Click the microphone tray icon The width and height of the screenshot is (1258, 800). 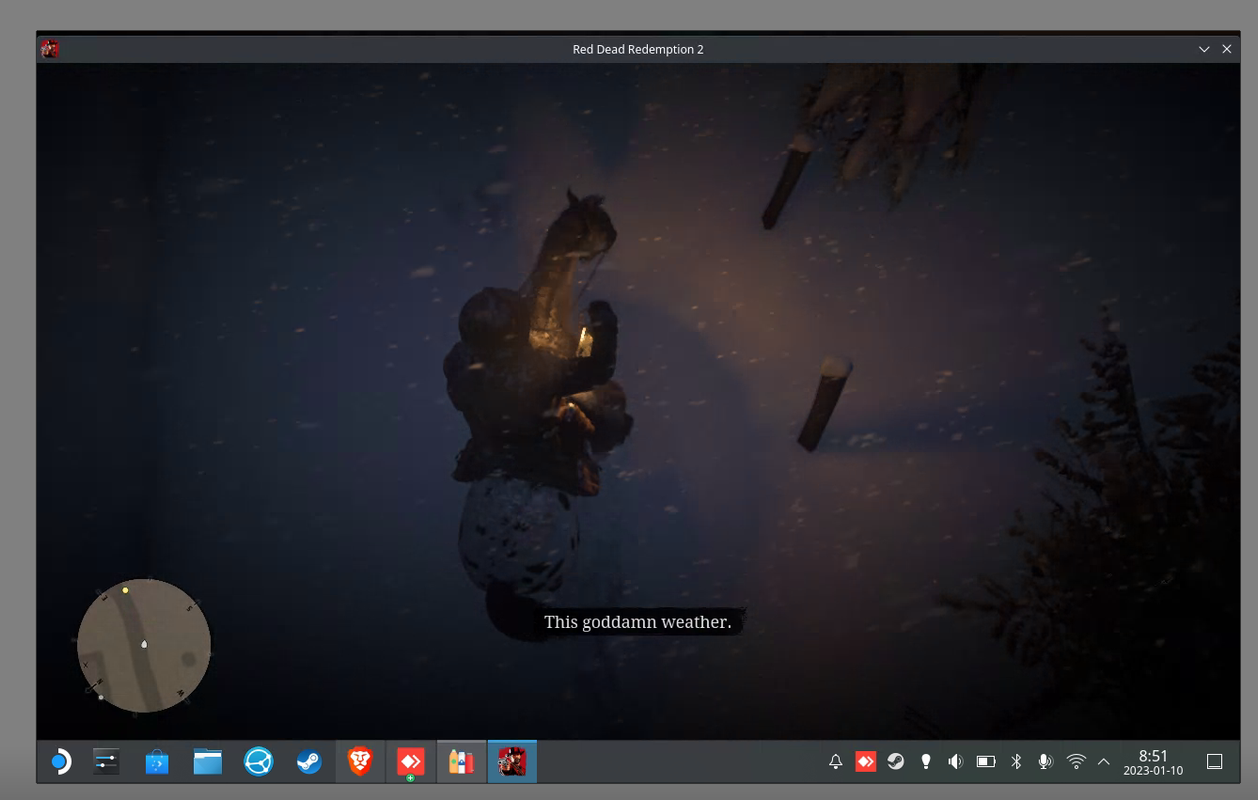pos(1045,762)
